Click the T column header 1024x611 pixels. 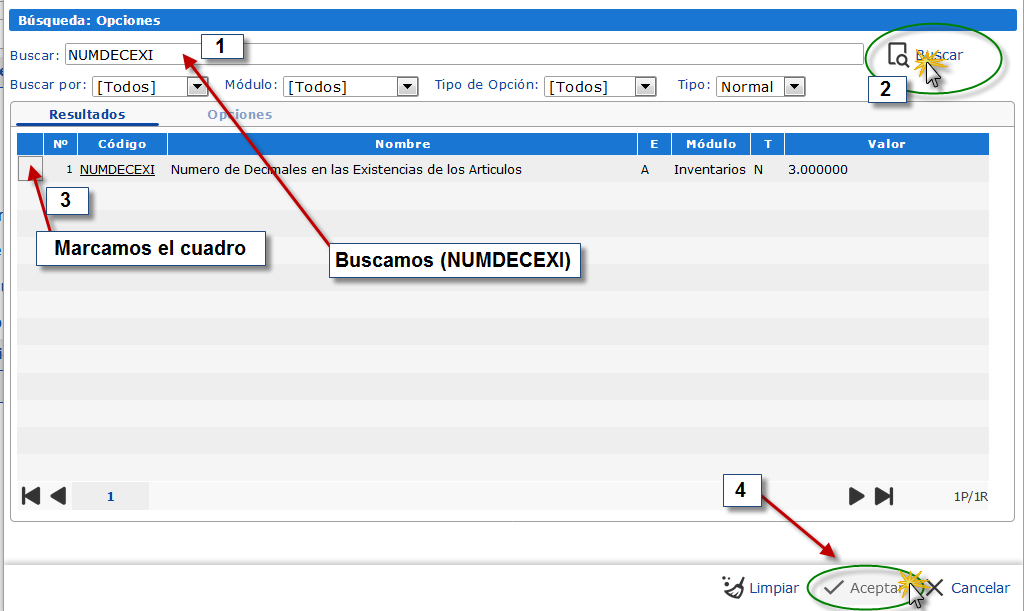pos(767,144)
